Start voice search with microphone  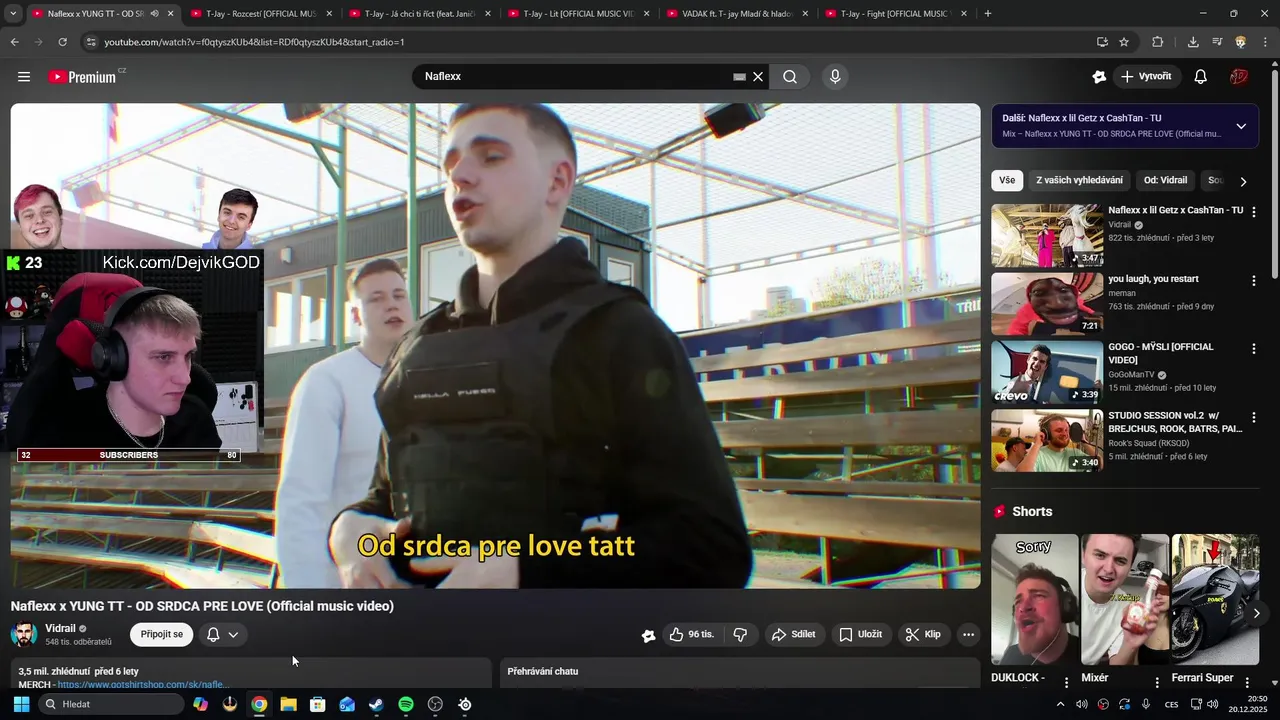coord(835,77)
